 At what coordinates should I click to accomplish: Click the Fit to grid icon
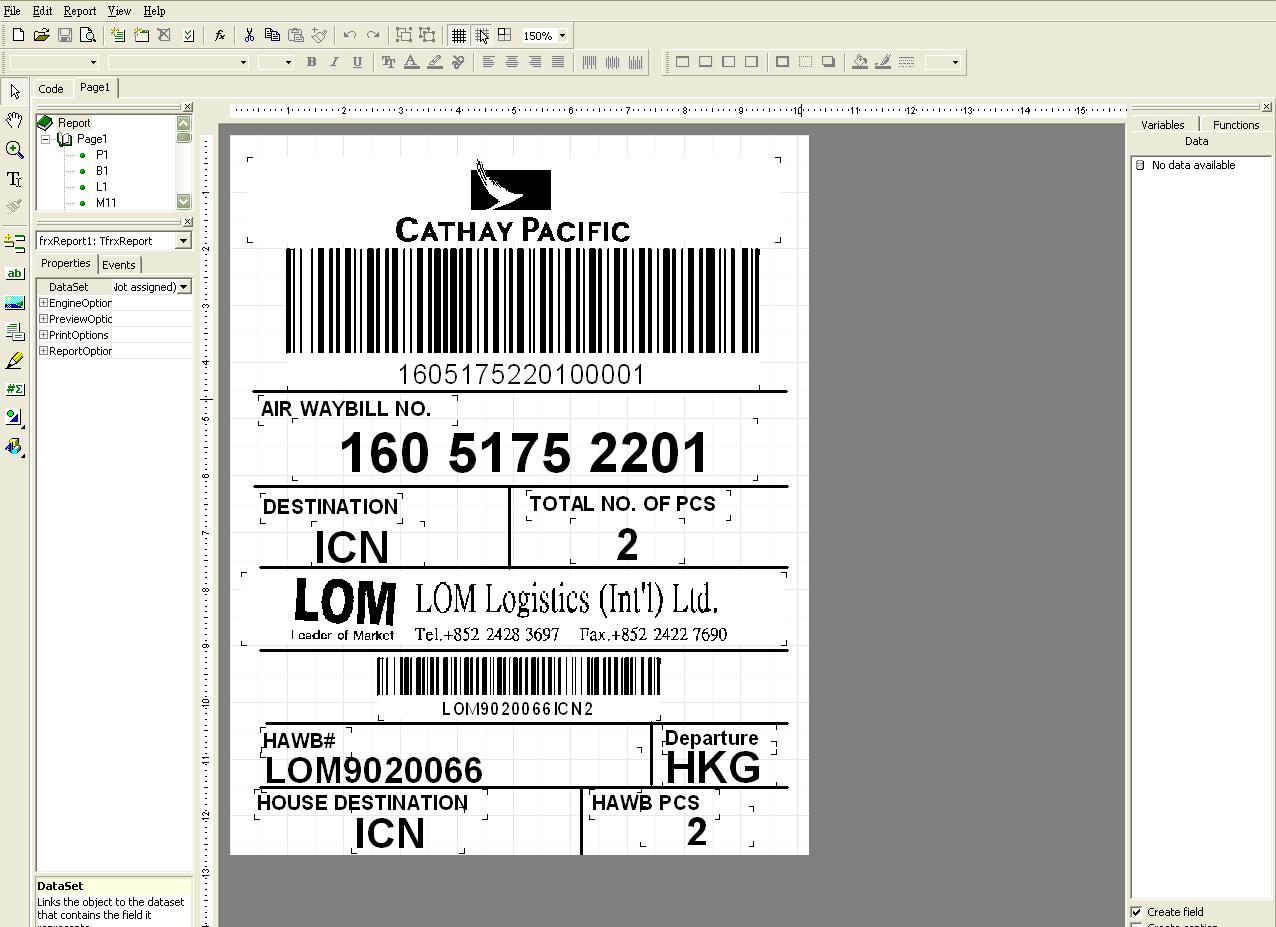click(x=504, y=35)
